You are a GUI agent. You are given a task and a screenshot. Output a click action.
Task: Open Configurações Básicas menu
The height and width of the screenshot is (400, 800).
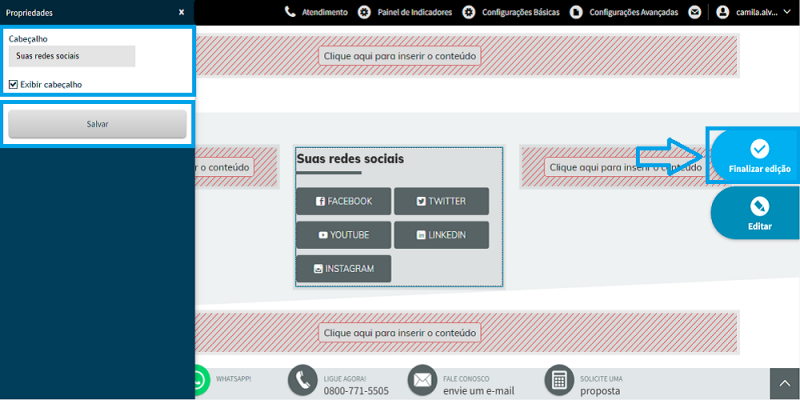pos(520,12)
